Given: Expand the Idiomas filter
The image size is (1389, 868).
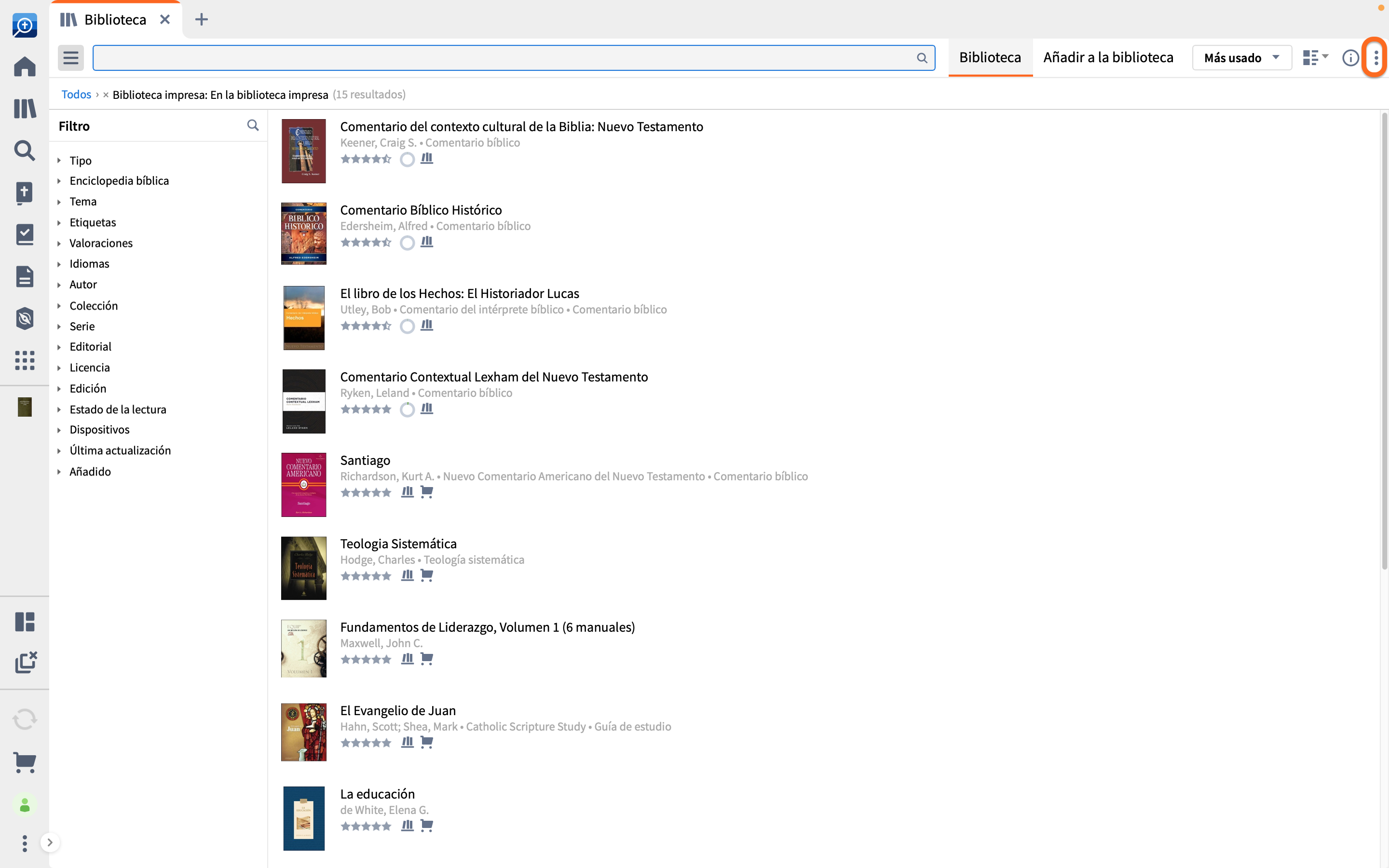Looking at the screenshot, I should point(59,264).
